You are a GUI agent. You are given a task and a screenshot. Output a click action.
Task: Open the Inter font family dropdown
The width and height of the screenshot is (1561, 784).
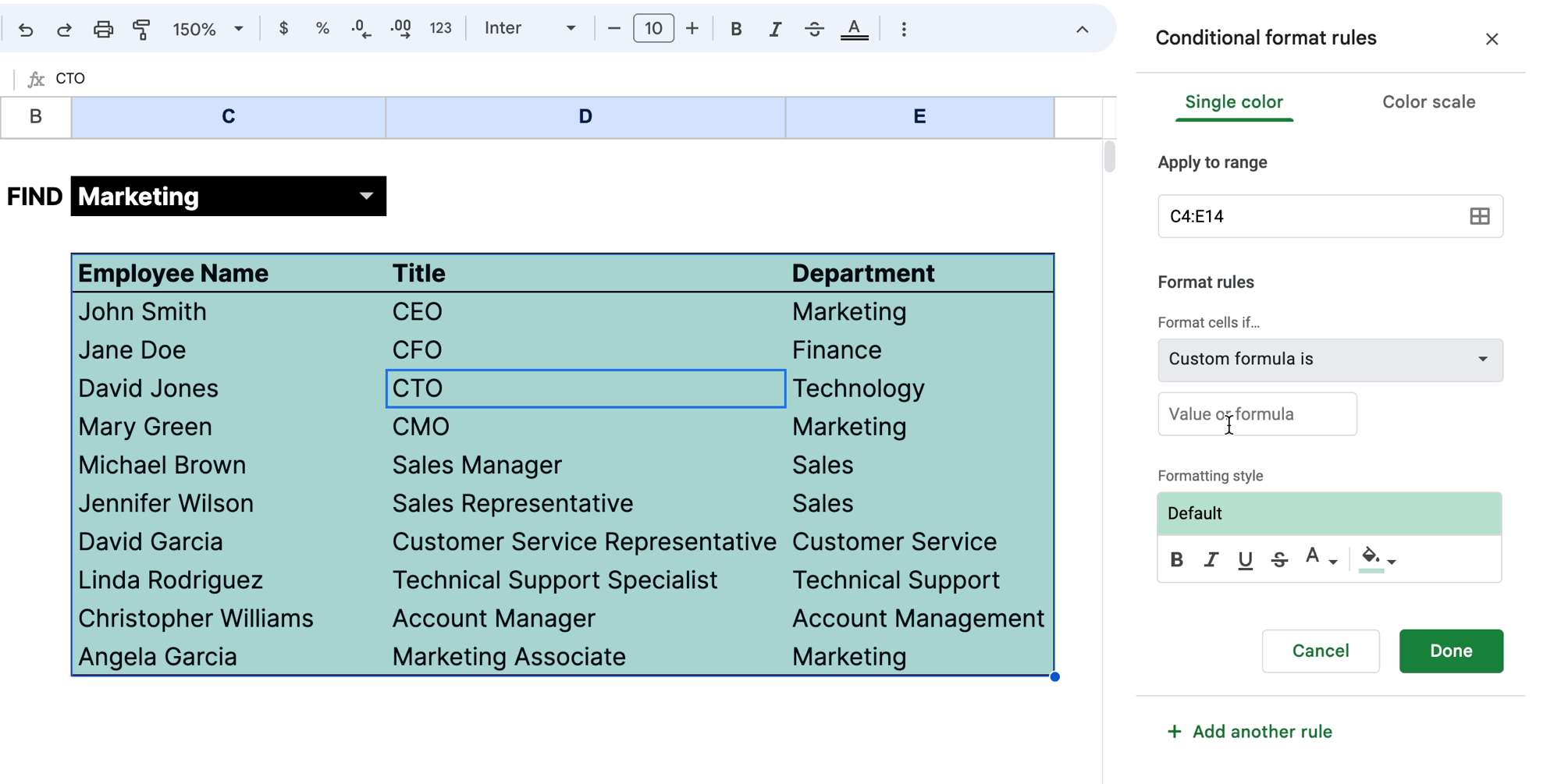[x=530, y=28]
